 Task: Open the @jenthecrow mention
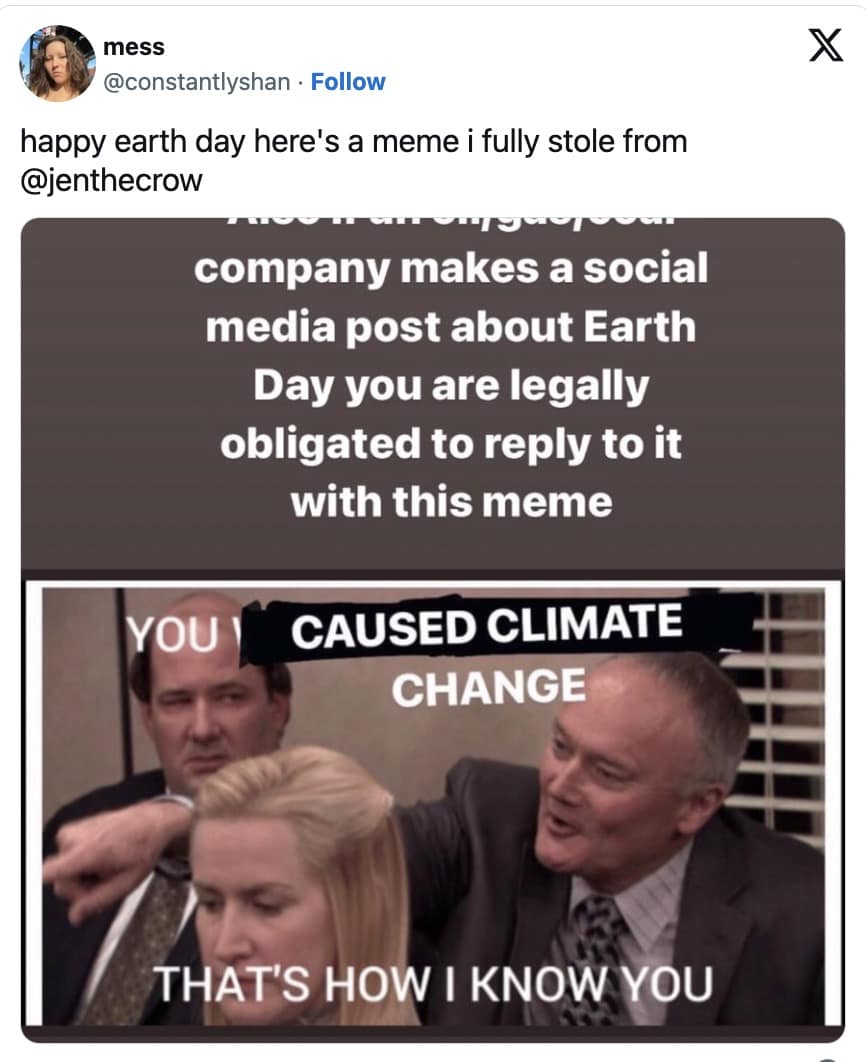click(112, 180)
